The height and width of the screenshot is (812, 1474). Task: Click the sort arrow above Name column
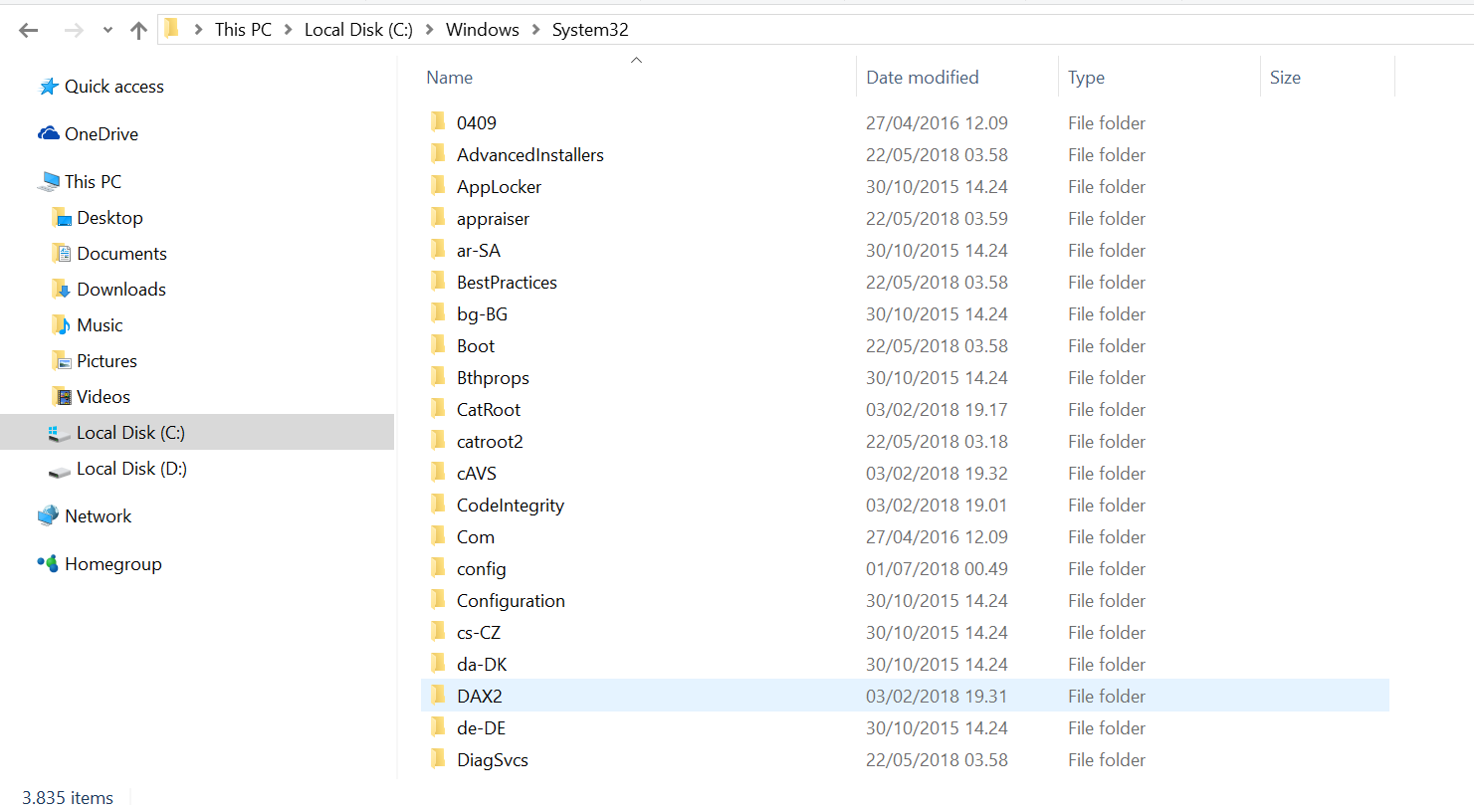click(x=637, y=60)
